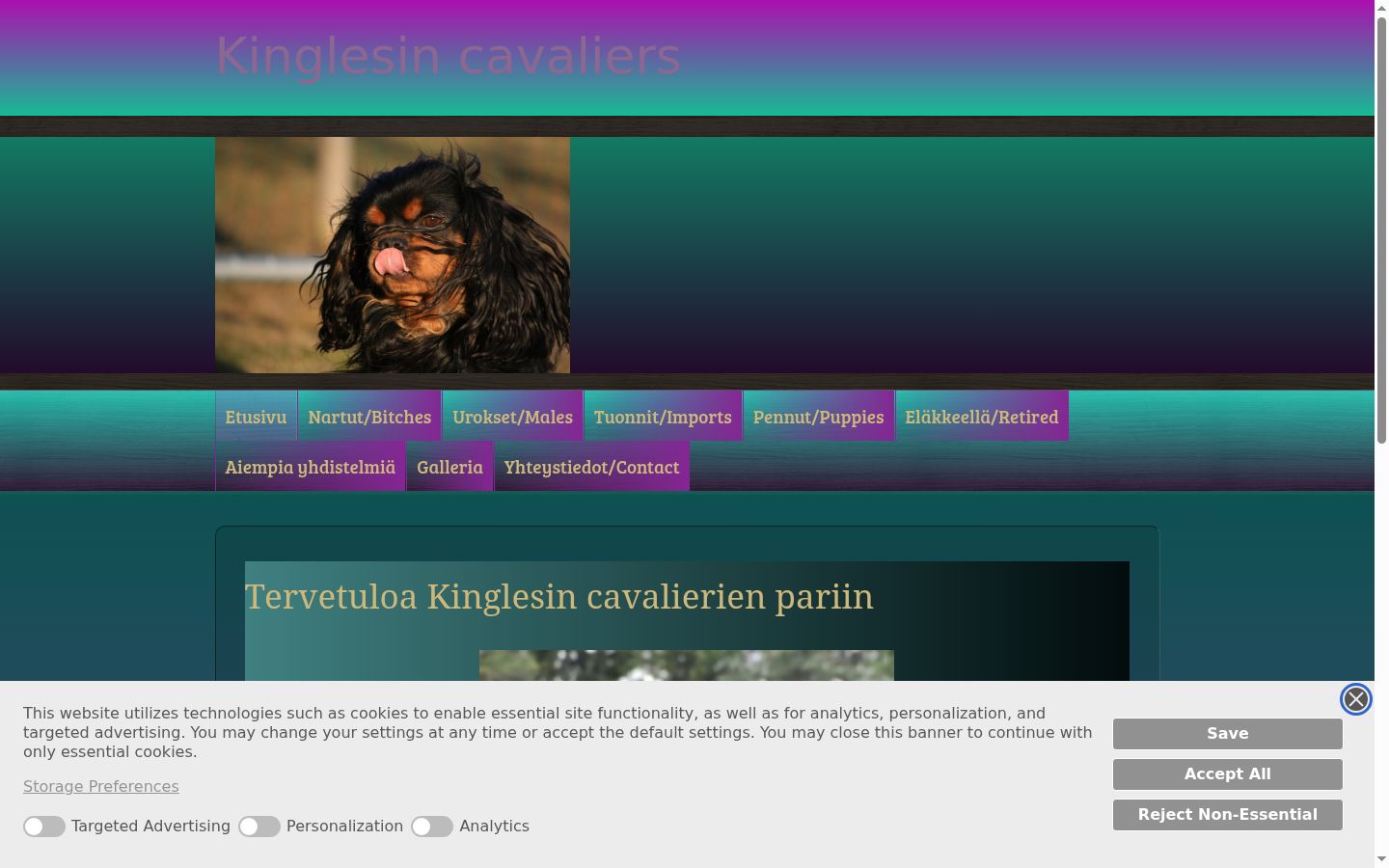Image resolution: width=1389 pixels, height=868 pixels.
Task: Open the Galleria page
Action: pyautogui.click(x=449, y=467)
